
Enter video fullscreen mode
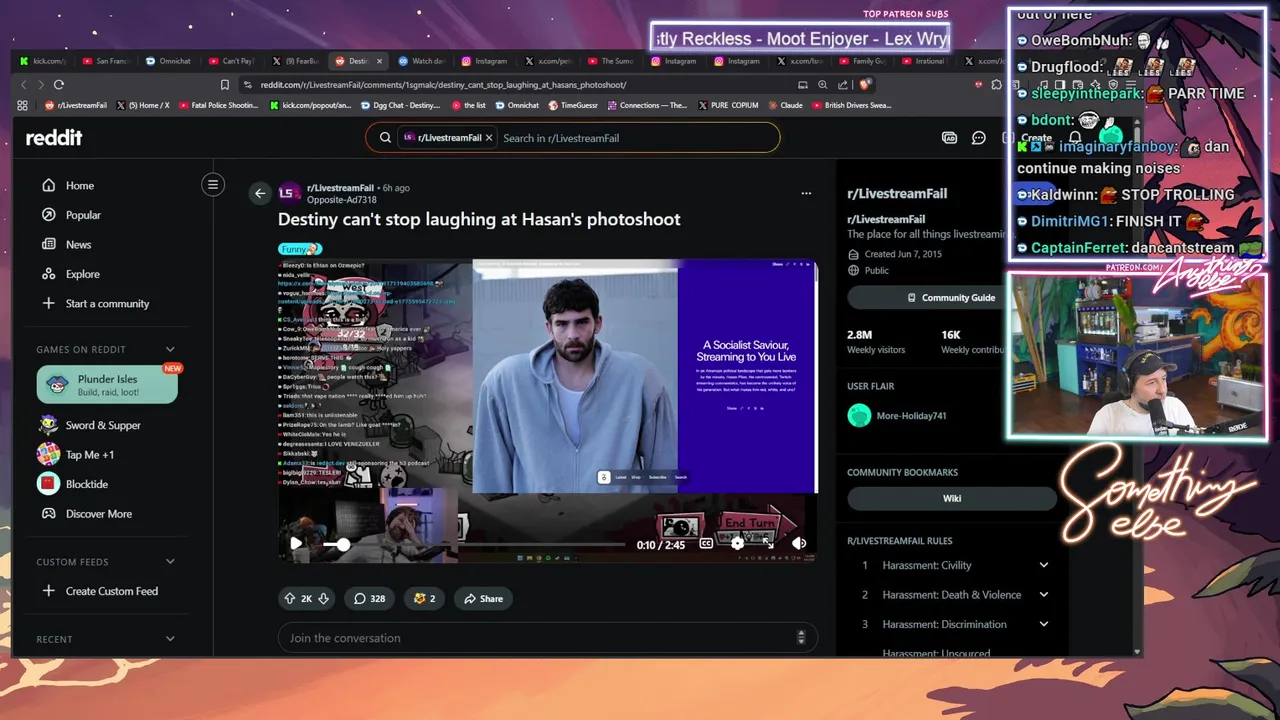click(768, 544)
